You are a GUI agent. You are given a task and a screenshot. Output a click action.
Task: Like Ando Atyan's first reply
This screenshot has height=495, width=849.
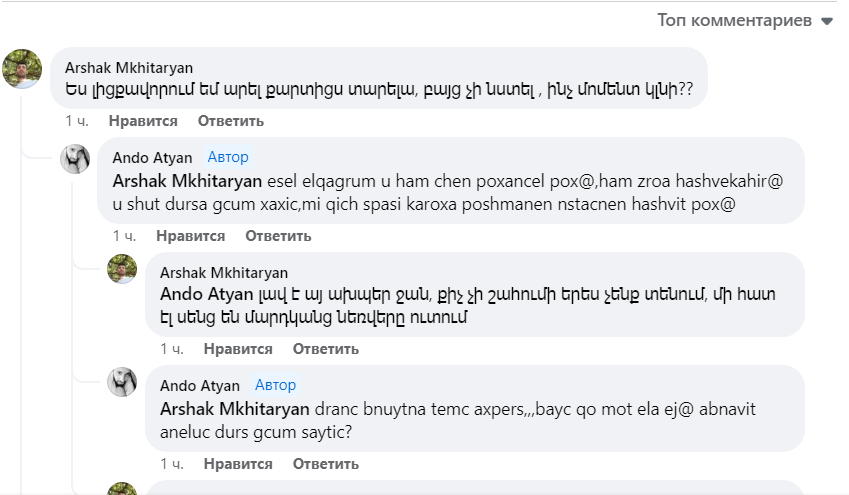pos(191,236)
